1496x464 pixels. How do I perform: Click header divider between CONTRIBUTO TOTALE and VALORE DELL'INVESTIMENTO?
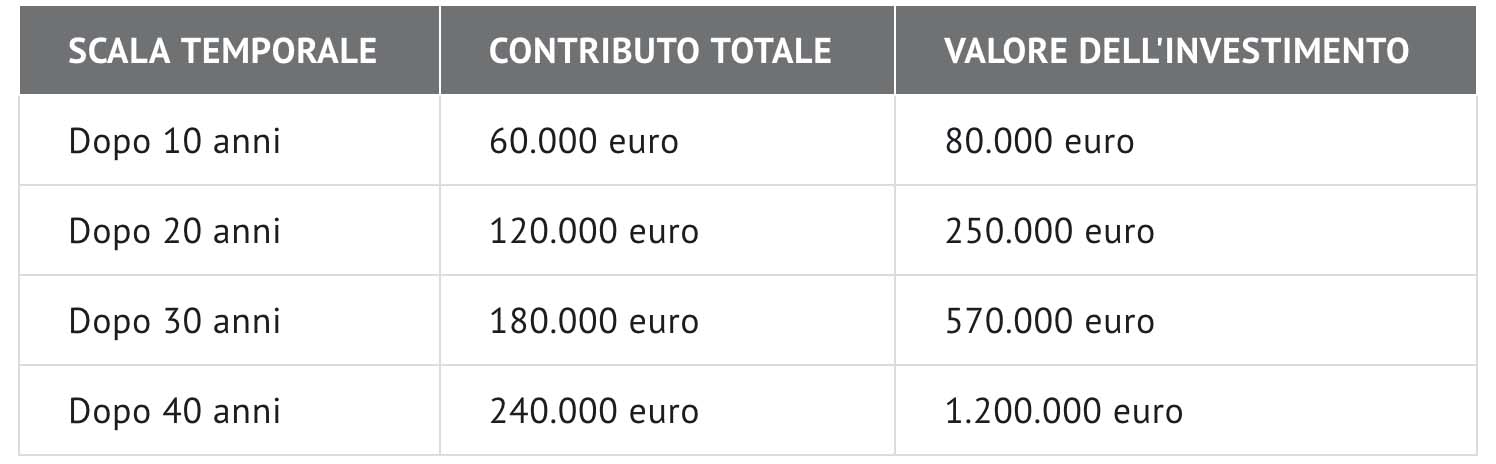point(895,51)
